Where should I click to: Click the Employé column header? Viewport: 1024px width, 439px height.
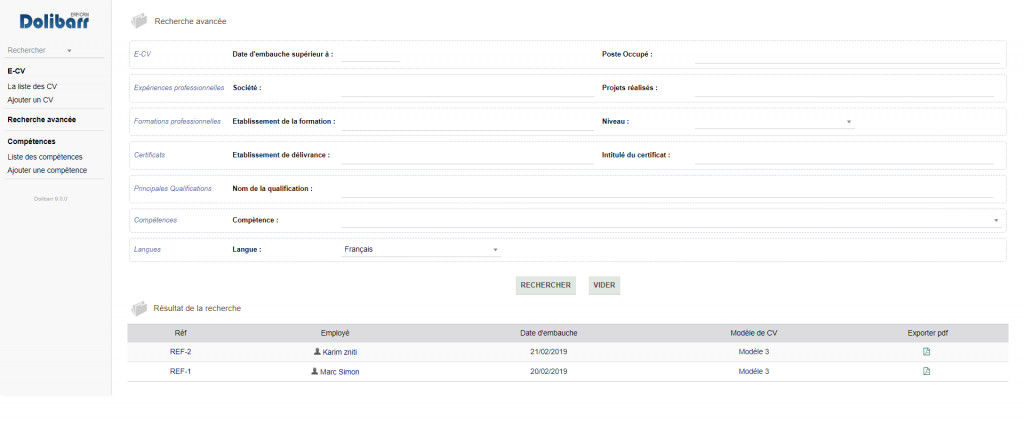(335, 333)
